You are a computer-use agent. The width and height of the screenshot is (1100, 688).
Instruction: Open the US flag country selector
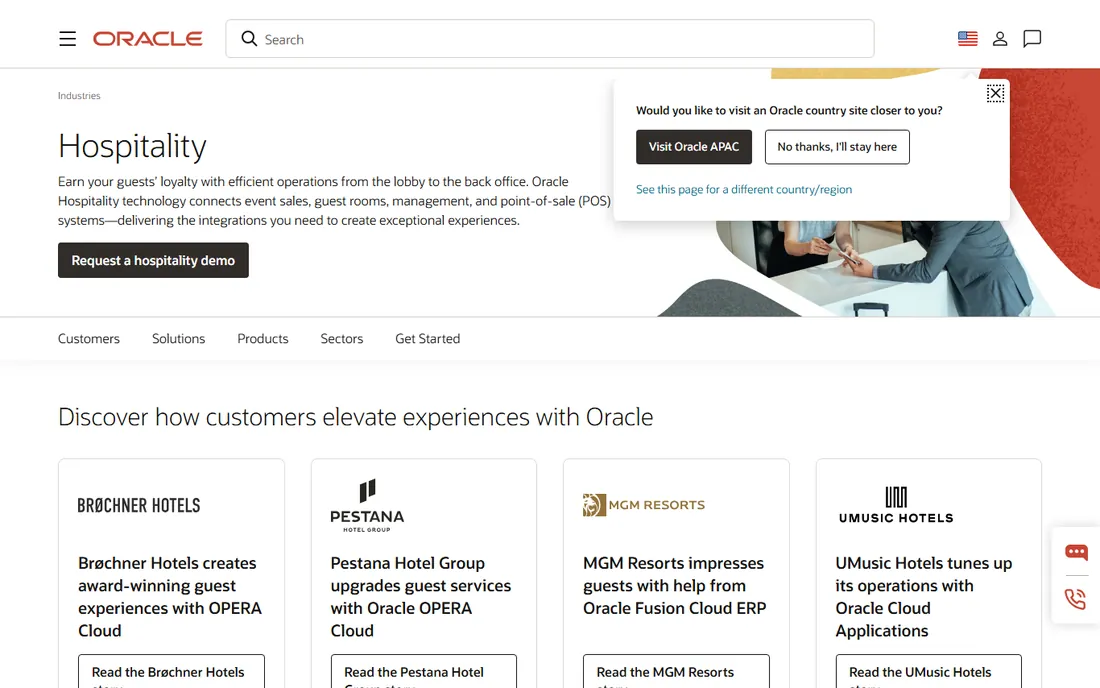[x=967, y=39]
